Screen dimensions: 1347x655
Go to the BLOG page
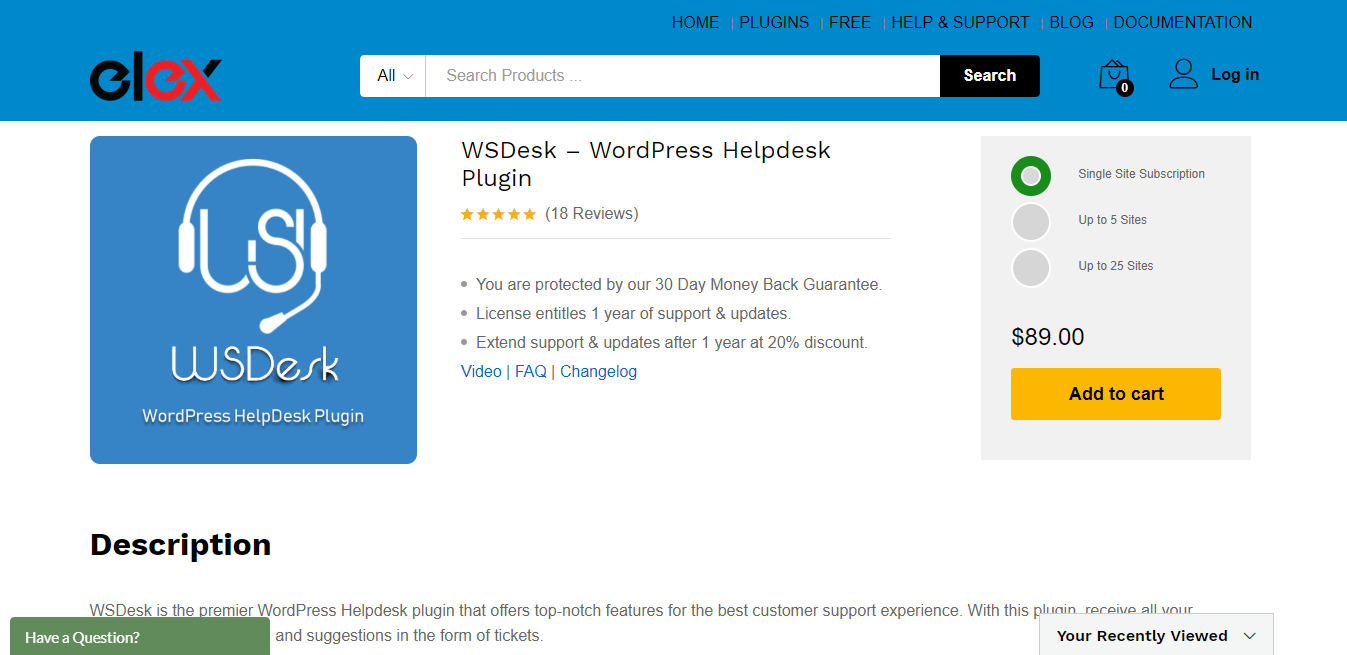(1071, 22)
